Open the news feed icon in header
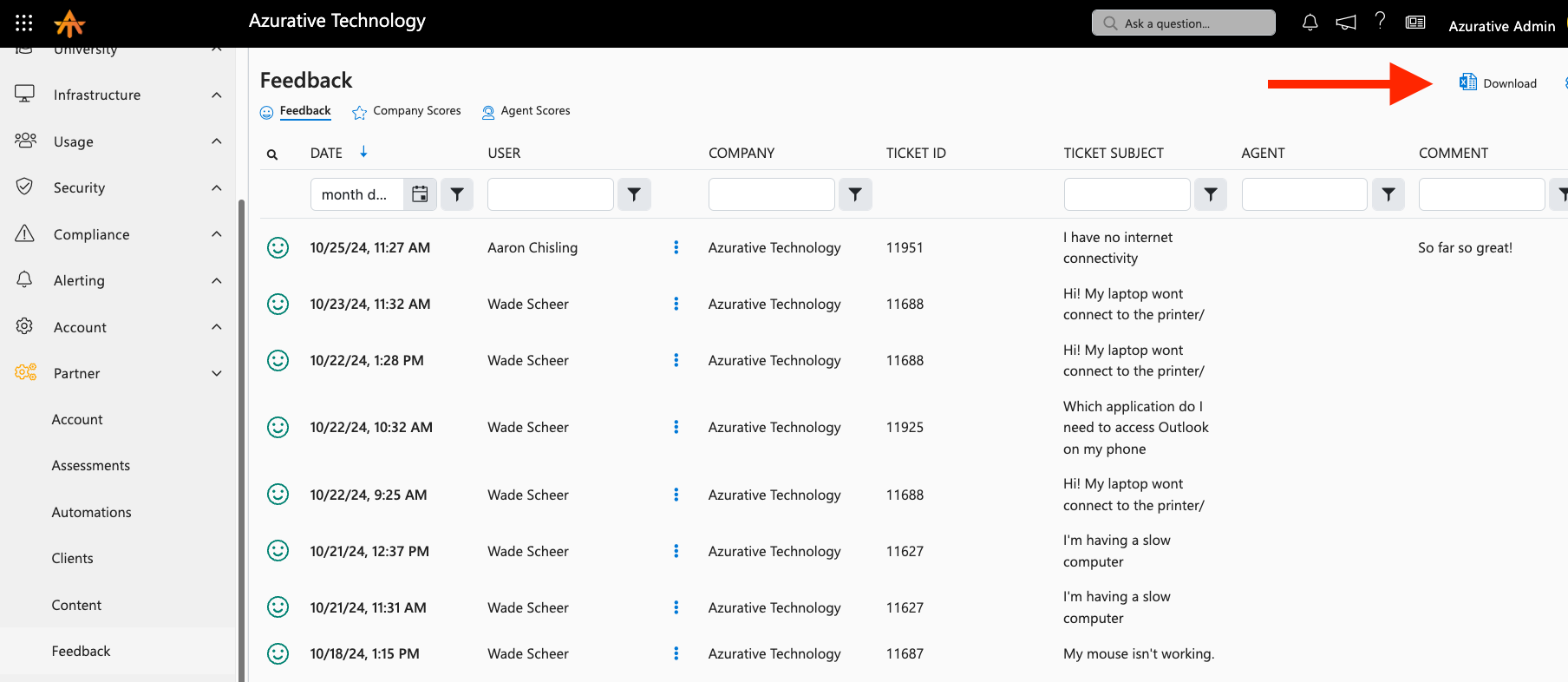The height and width of the screenshot is (682, 1568). point(1415,23)
